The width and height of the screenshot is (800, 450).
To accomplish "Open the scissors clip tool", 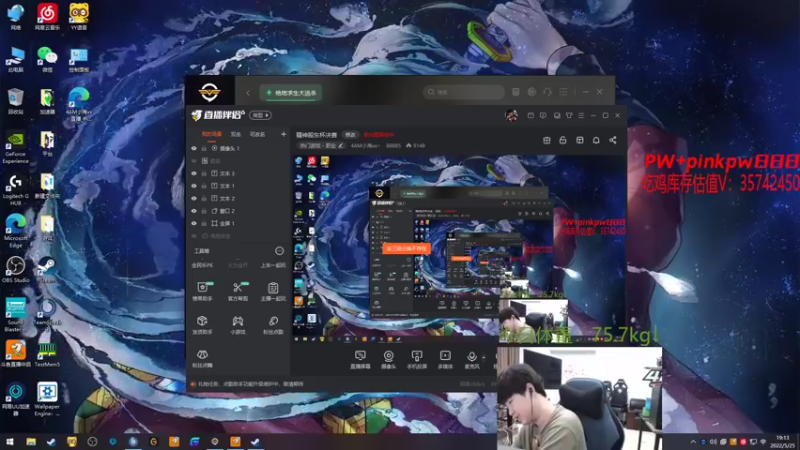I will pyautogui.click(x=238, y=291).
